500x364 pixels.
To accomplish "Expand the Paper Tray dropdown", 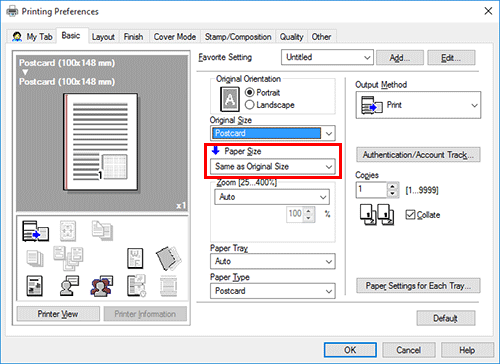I will pos(273,261).
